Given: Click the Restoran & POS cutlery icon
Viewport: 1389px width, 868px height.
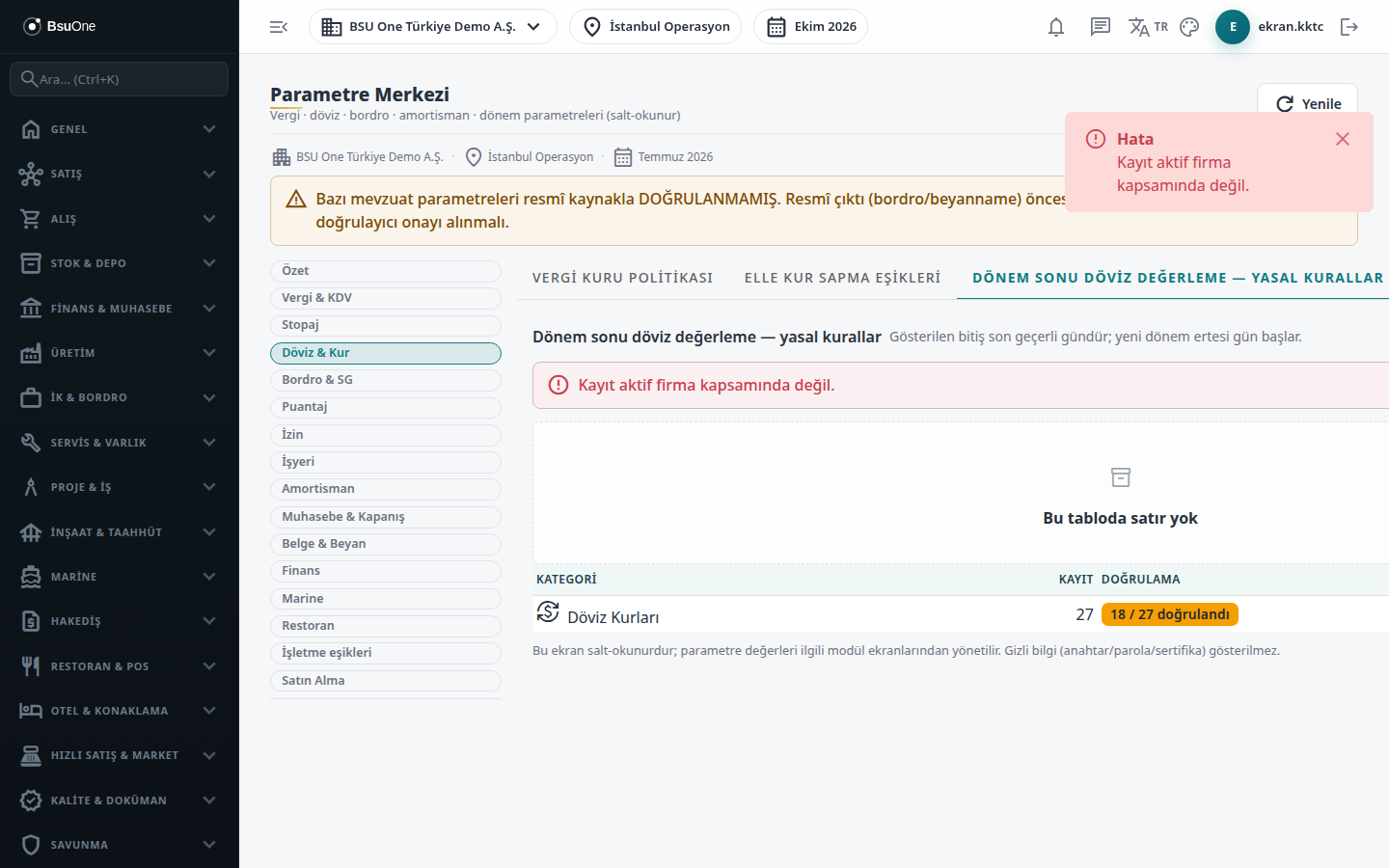Looking at the screenshot, I should 31,666.
